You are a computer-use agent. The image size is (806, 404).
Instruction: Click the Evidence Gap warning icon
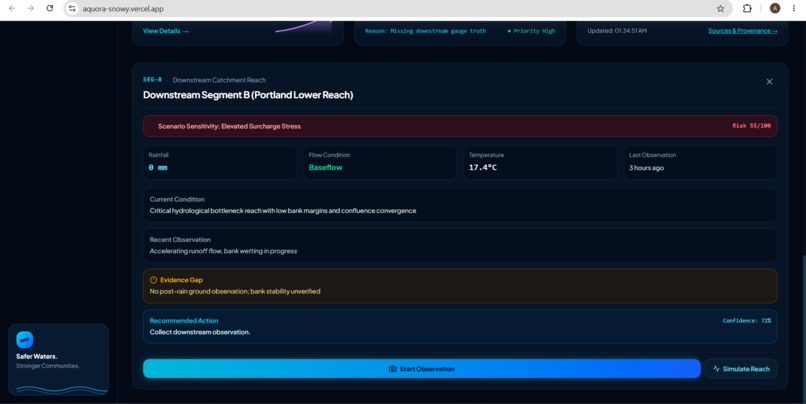pyautogui.click(x=153, y=280)
